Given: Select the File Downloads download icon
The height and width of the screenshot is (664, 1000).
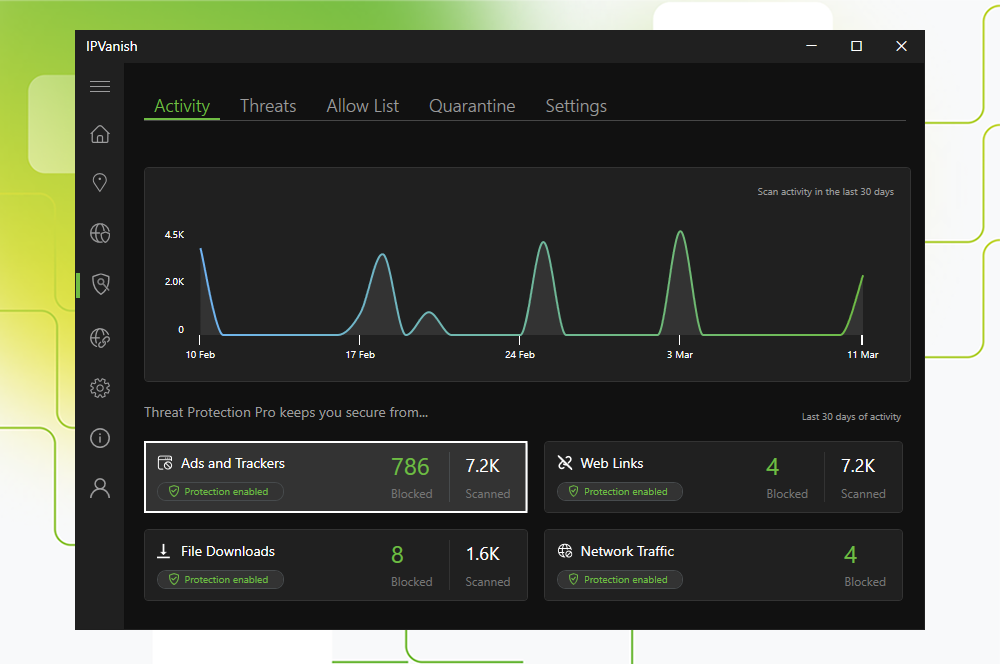Looking at the screenshot, I should pos(164,550).
